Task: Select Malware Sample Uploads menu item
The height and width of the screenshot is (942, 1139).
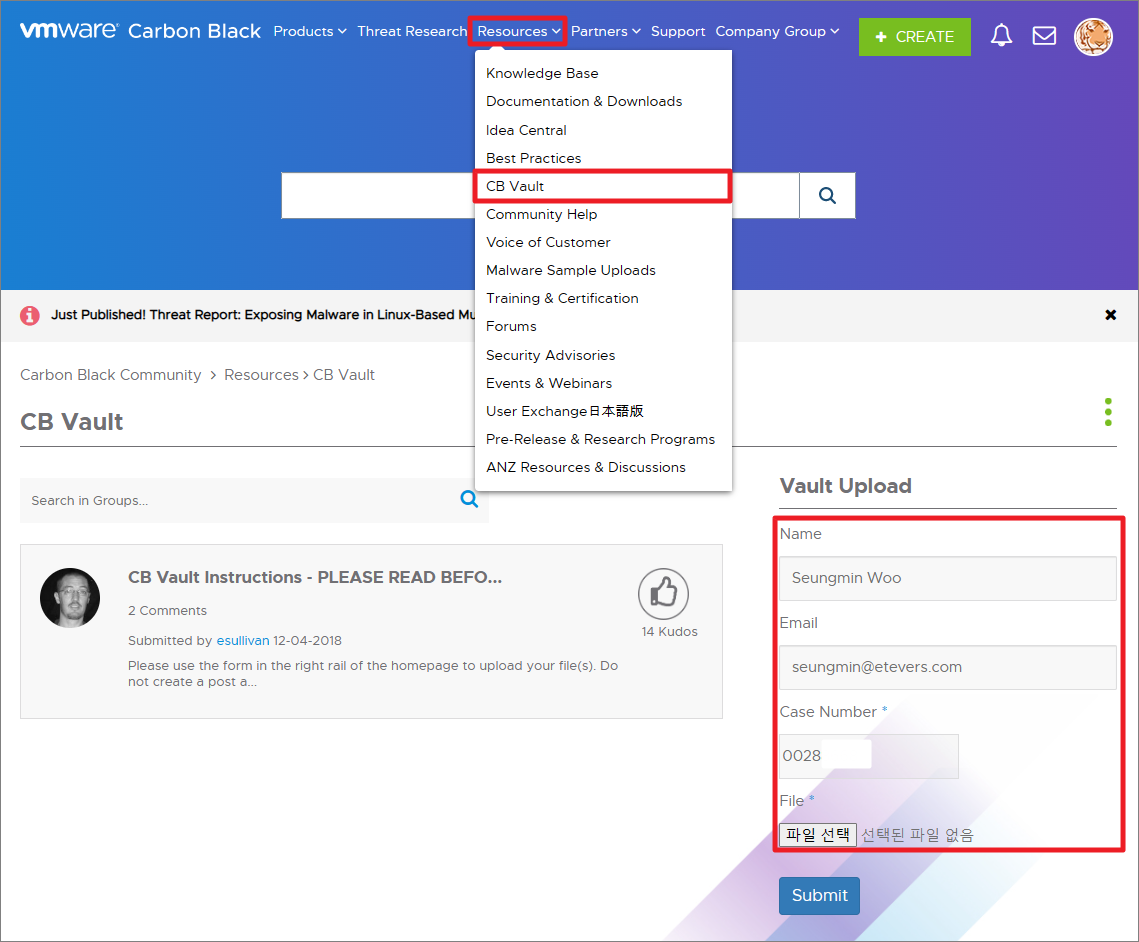Action: [570, 270]
